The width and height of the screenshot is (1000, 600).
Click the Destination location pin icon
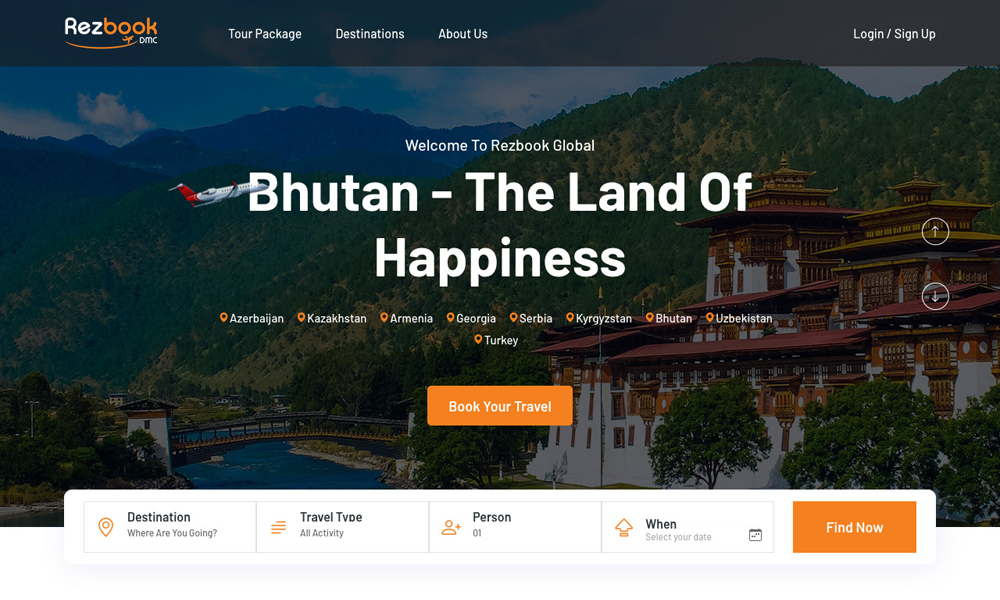coord(106,527)
